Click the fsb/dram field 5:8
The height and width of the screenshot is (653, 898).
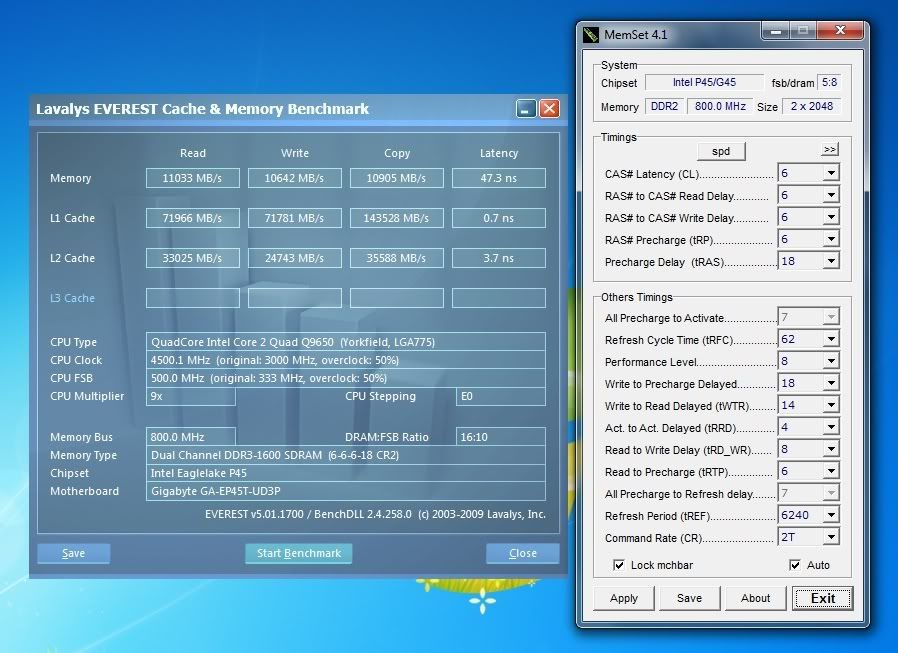829,82
